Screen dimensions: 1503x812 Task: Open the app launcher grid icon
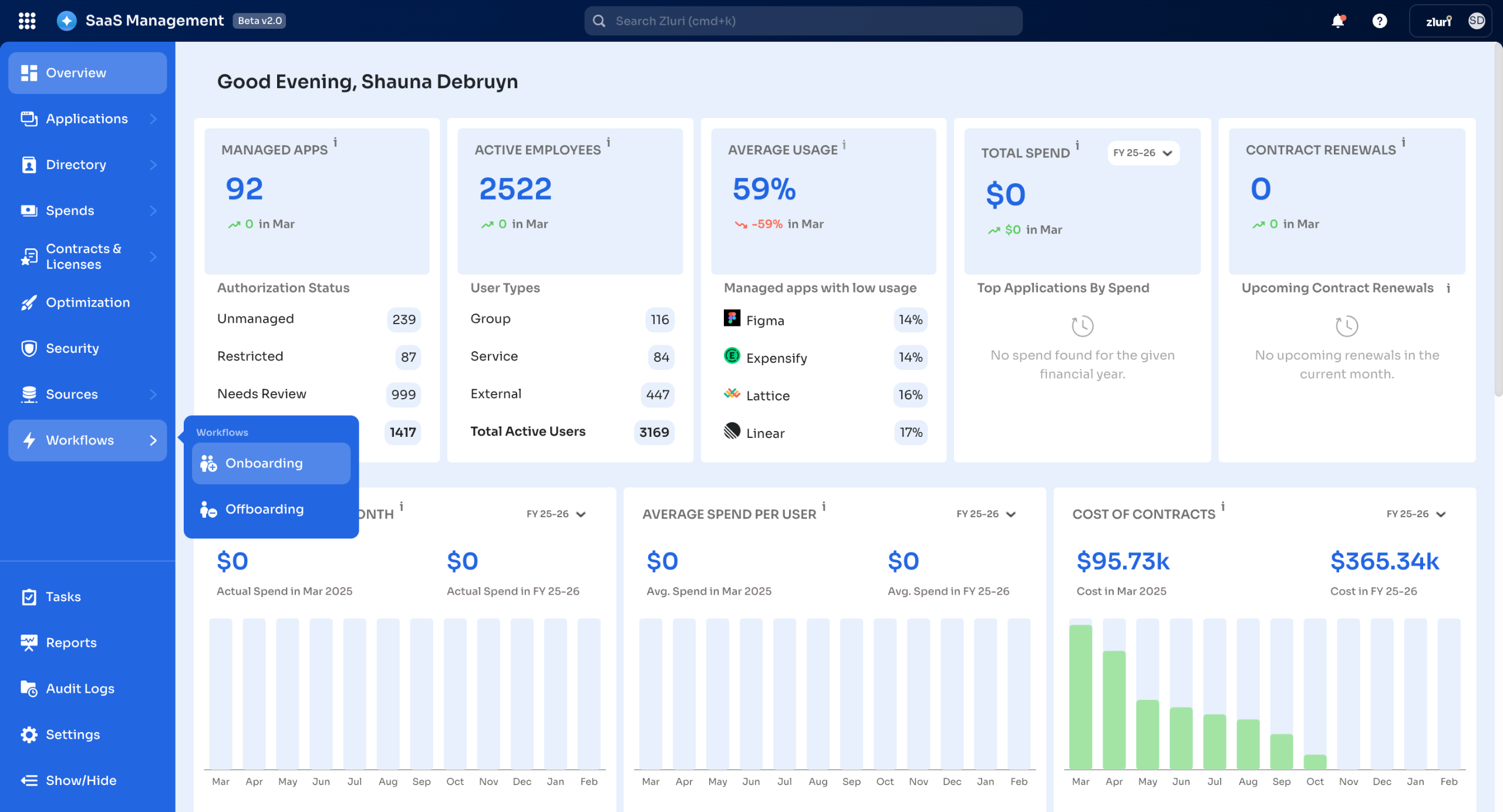click(x=27, y=21)
